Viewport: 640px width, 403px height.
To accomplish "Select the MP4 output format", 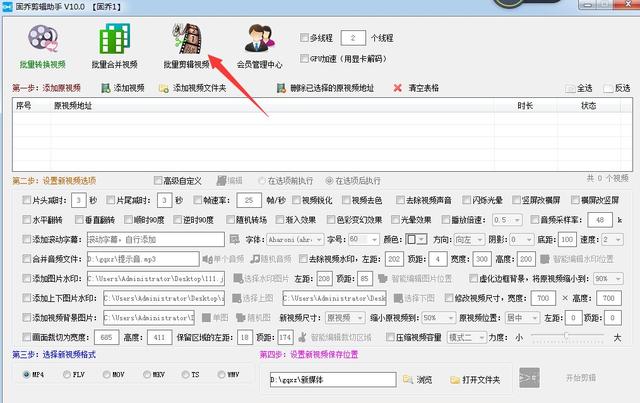I will [26, 373].
